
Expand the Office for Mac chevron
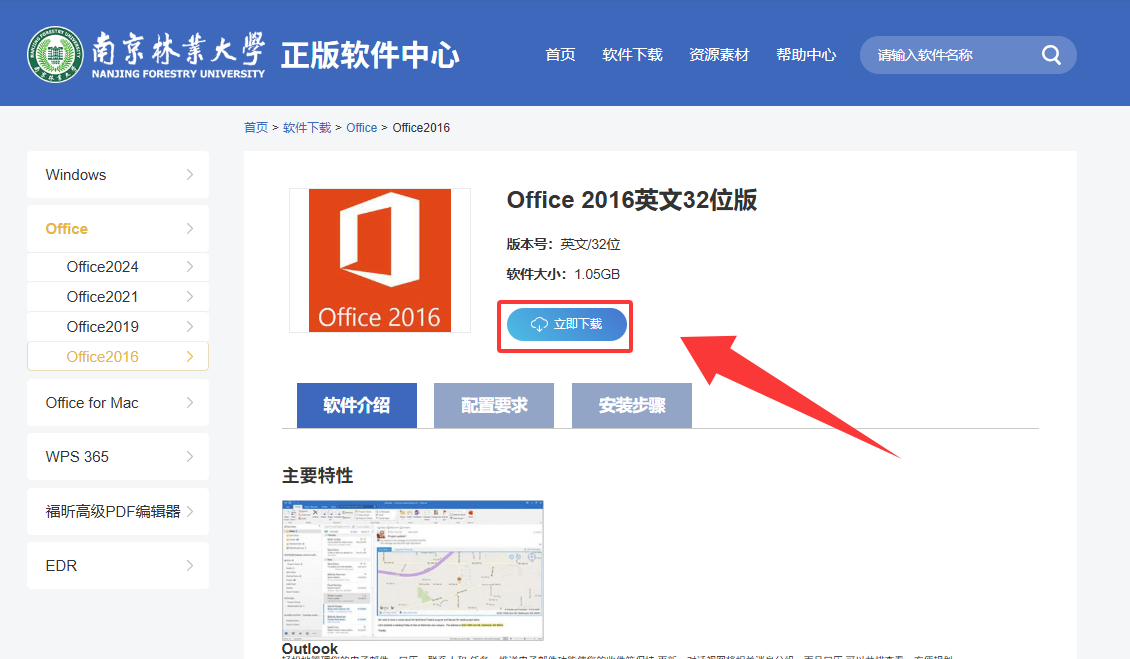[190, 402]
